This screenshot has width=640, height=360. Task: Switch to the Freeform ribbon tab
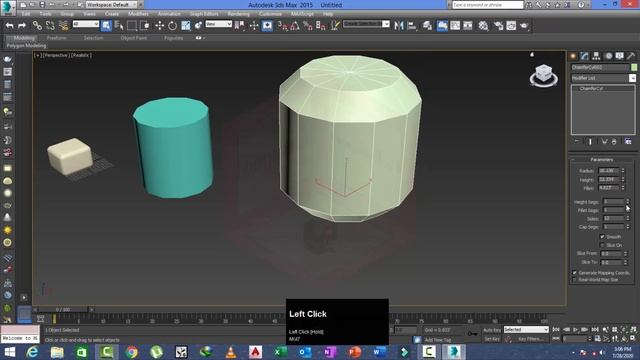pyautogui.click(x=57, y=38)
